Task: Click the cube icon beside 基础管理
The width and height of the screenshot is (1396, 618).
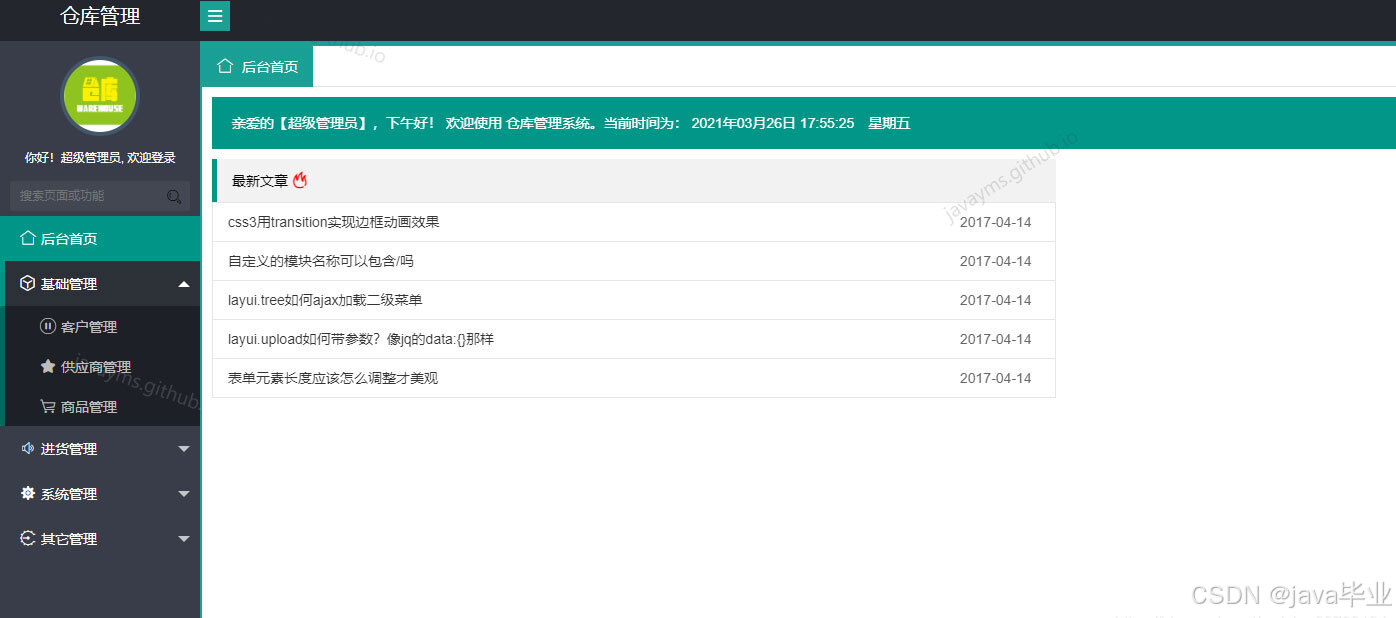Action: (27, 283)
